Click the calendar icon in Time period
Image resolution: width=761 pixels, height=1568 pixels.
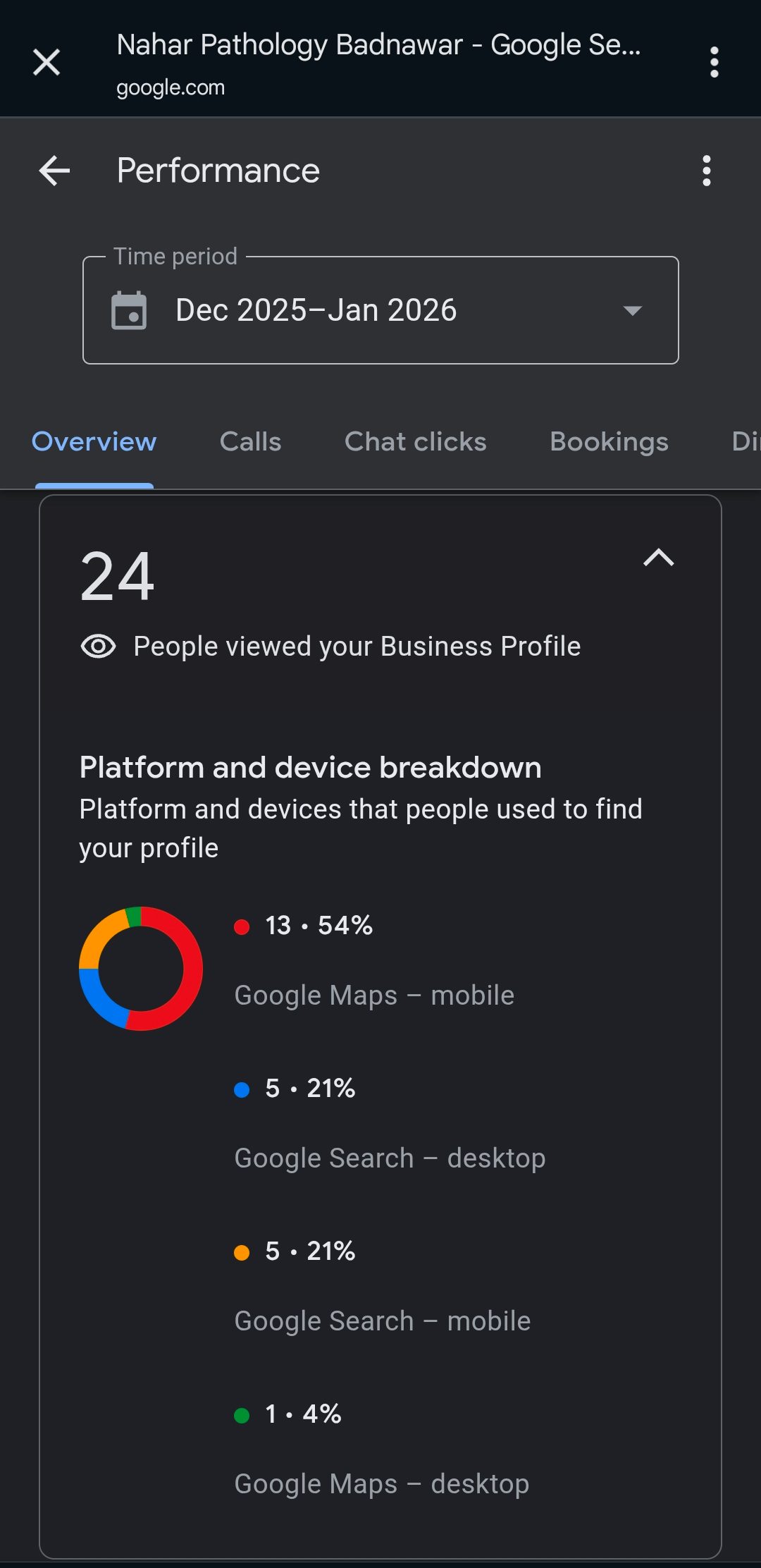point(129,310)
